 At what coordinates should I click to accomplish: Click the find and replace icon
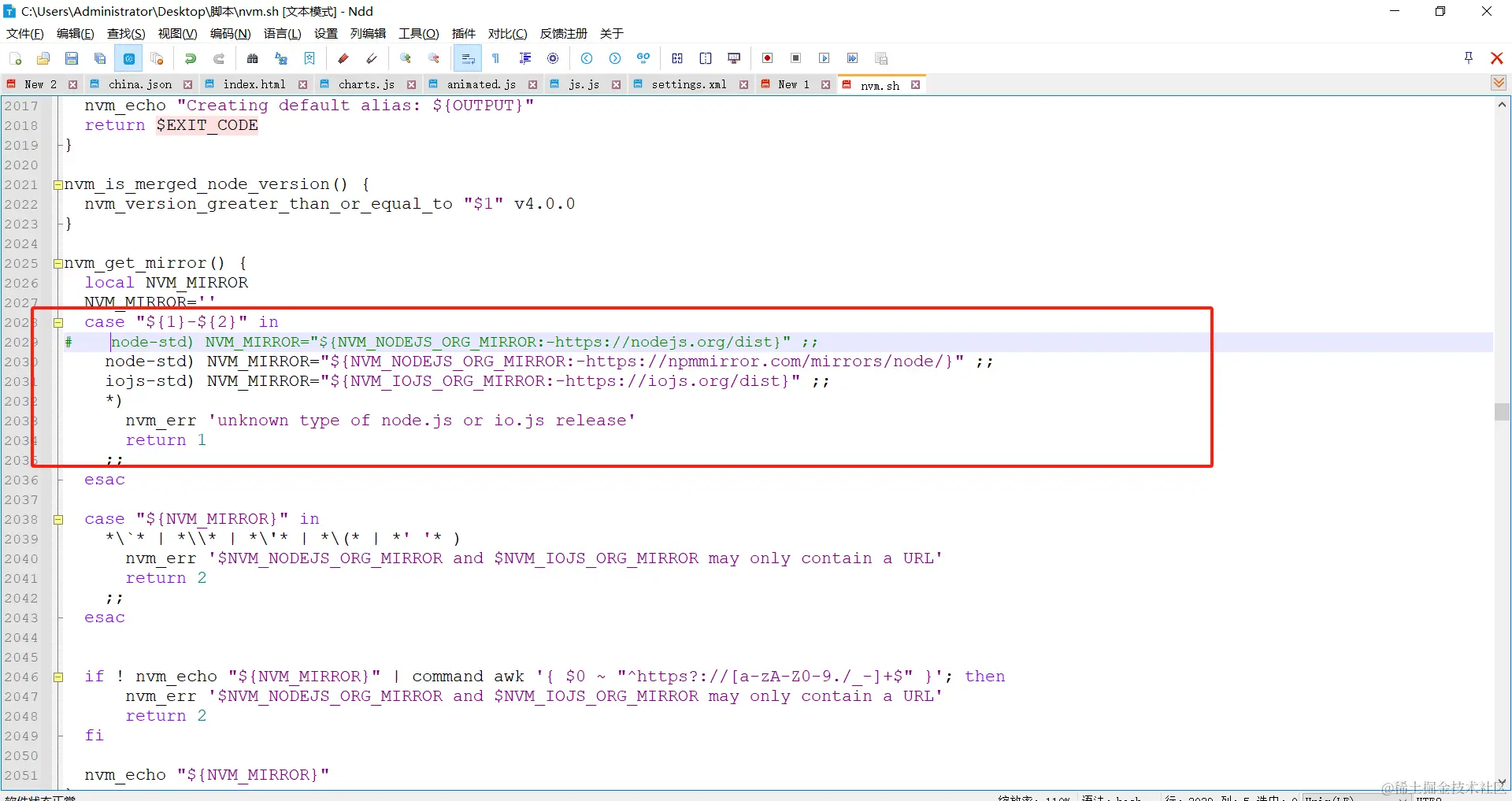[281, 58]
